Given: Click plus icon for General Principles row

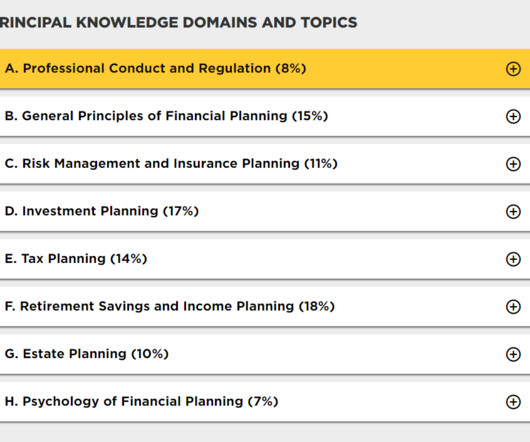Looking at the screenshot, I should pyautogui.click(x=513, y=117).
